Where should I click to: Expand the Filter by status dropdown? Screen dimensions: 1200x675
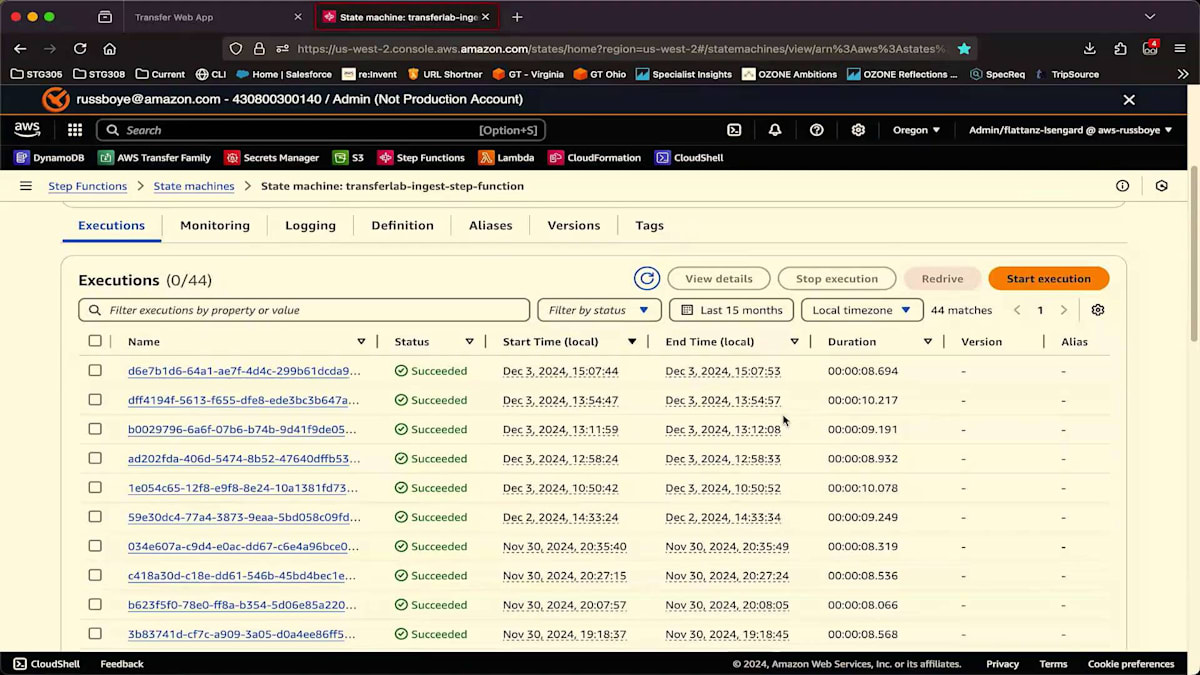[x=598, y=310]
